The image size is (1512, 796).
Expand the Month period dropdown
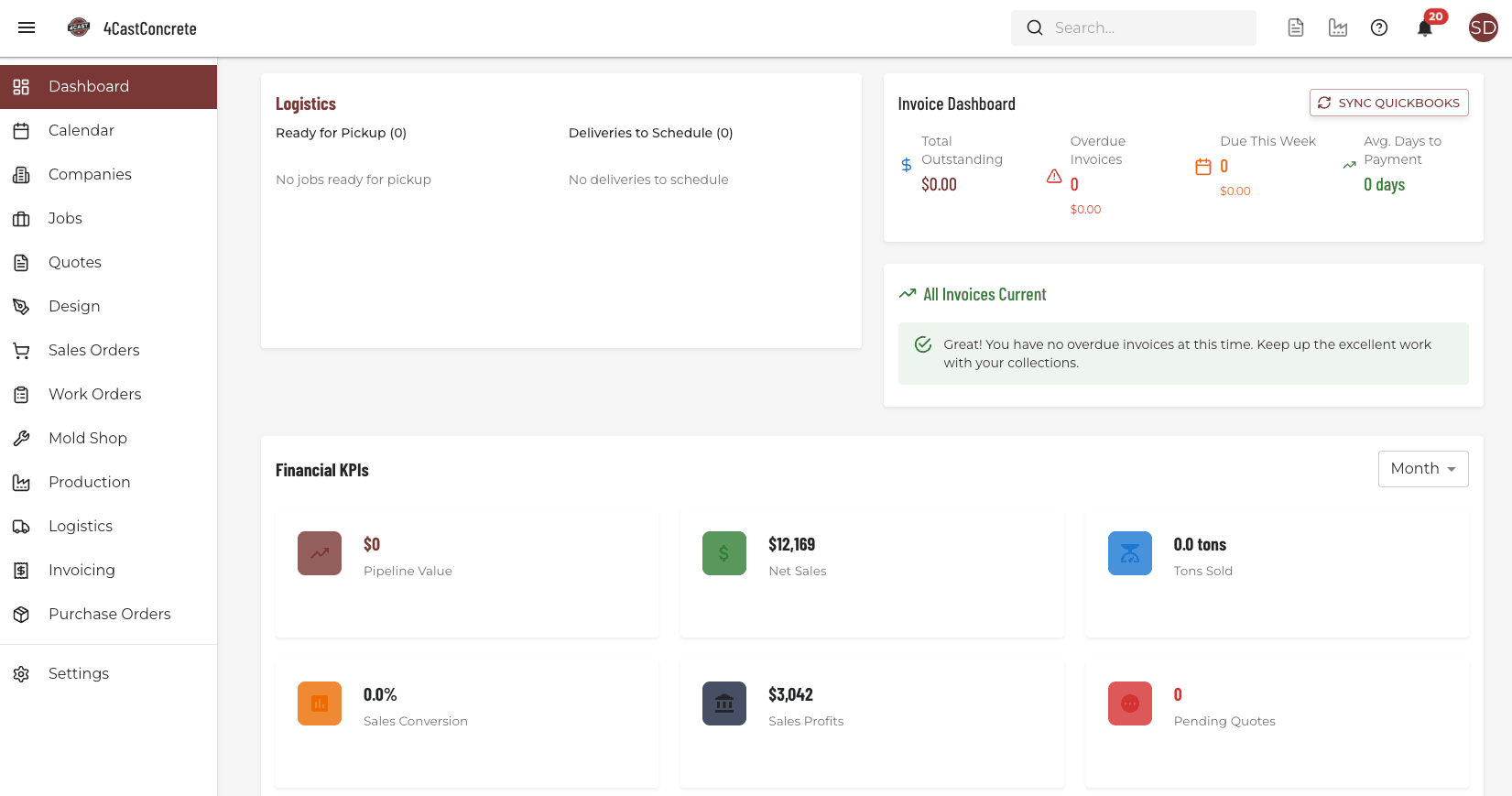coord(1422,469)
